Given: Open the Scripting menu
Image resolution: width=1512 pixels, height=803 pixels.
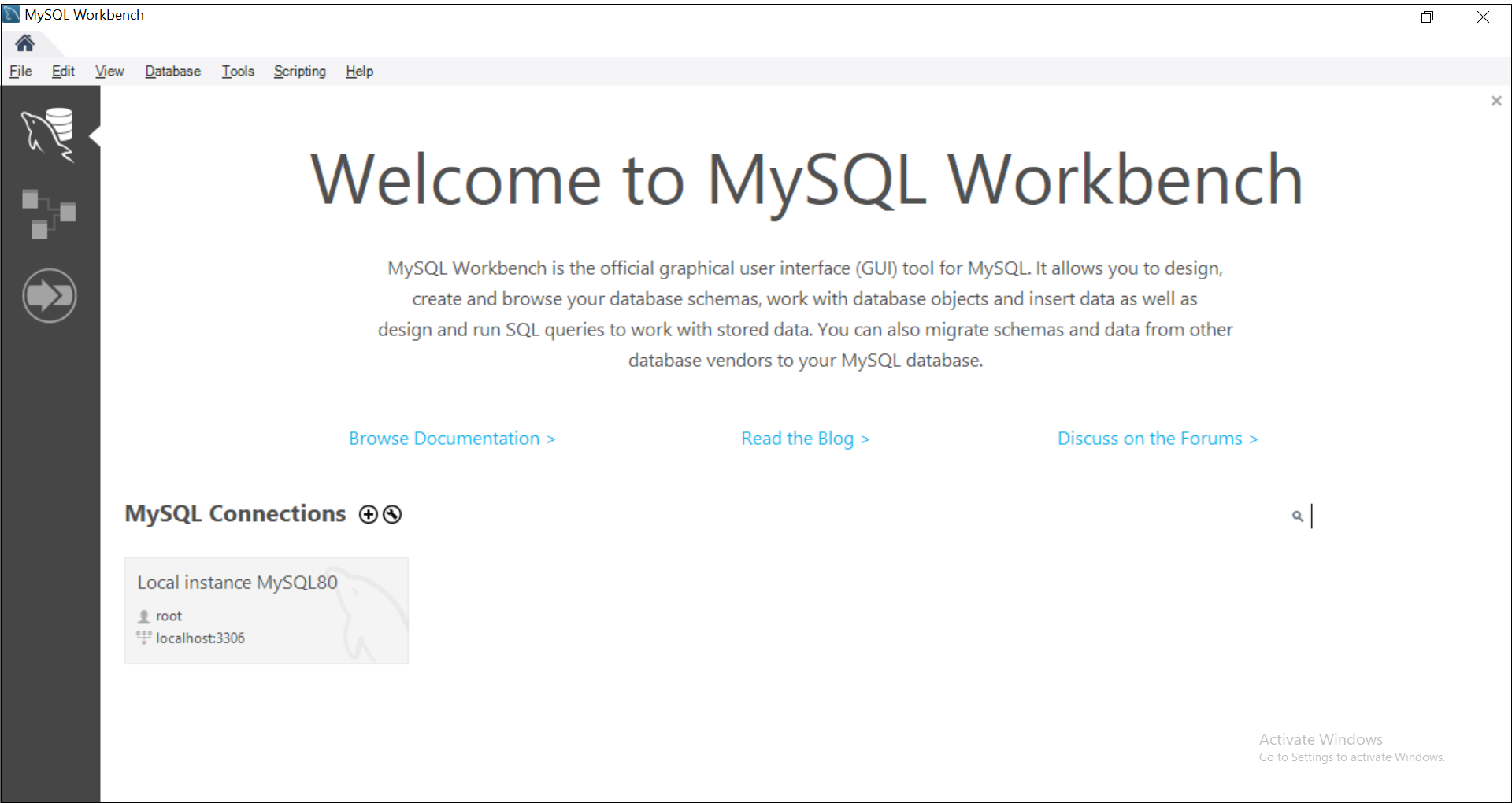Looking at the screenshot, I should click(299, 71).
